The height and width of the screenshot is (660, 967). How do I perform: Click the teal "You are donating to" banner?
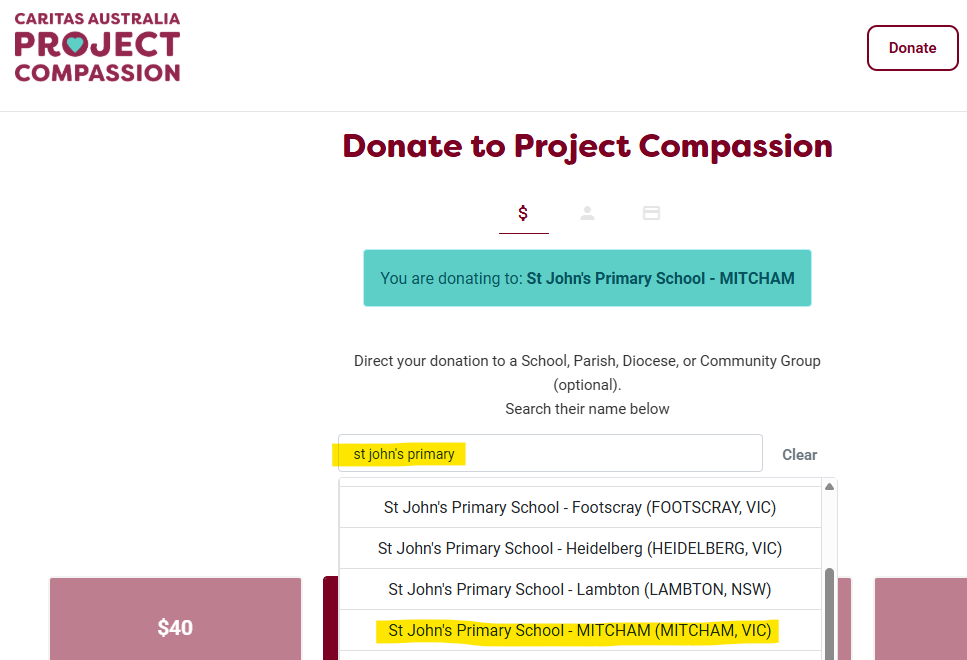pos(587,278)
